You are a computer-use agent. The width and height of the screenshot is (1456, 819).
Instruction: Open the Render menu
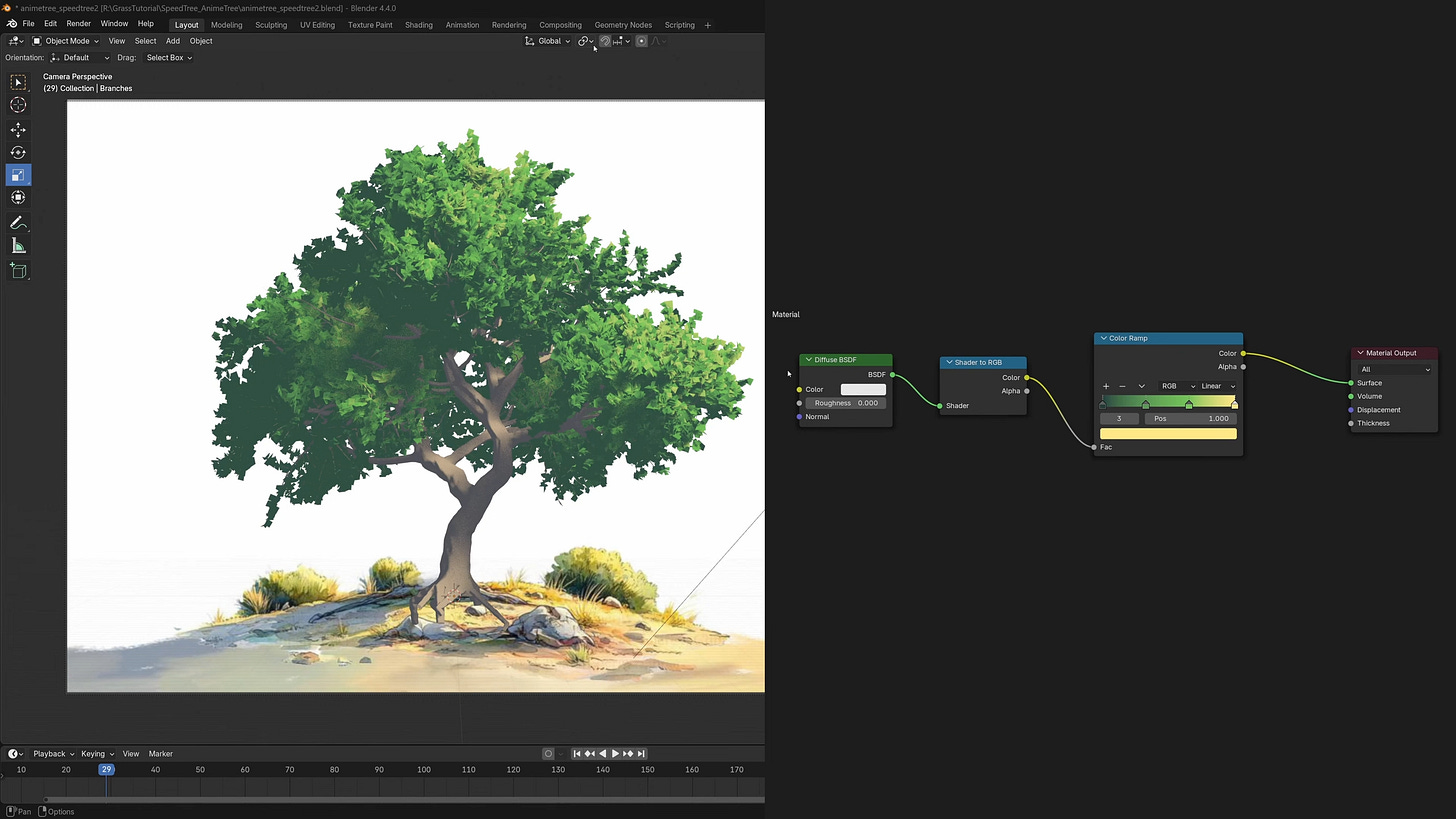pos(78,23)
